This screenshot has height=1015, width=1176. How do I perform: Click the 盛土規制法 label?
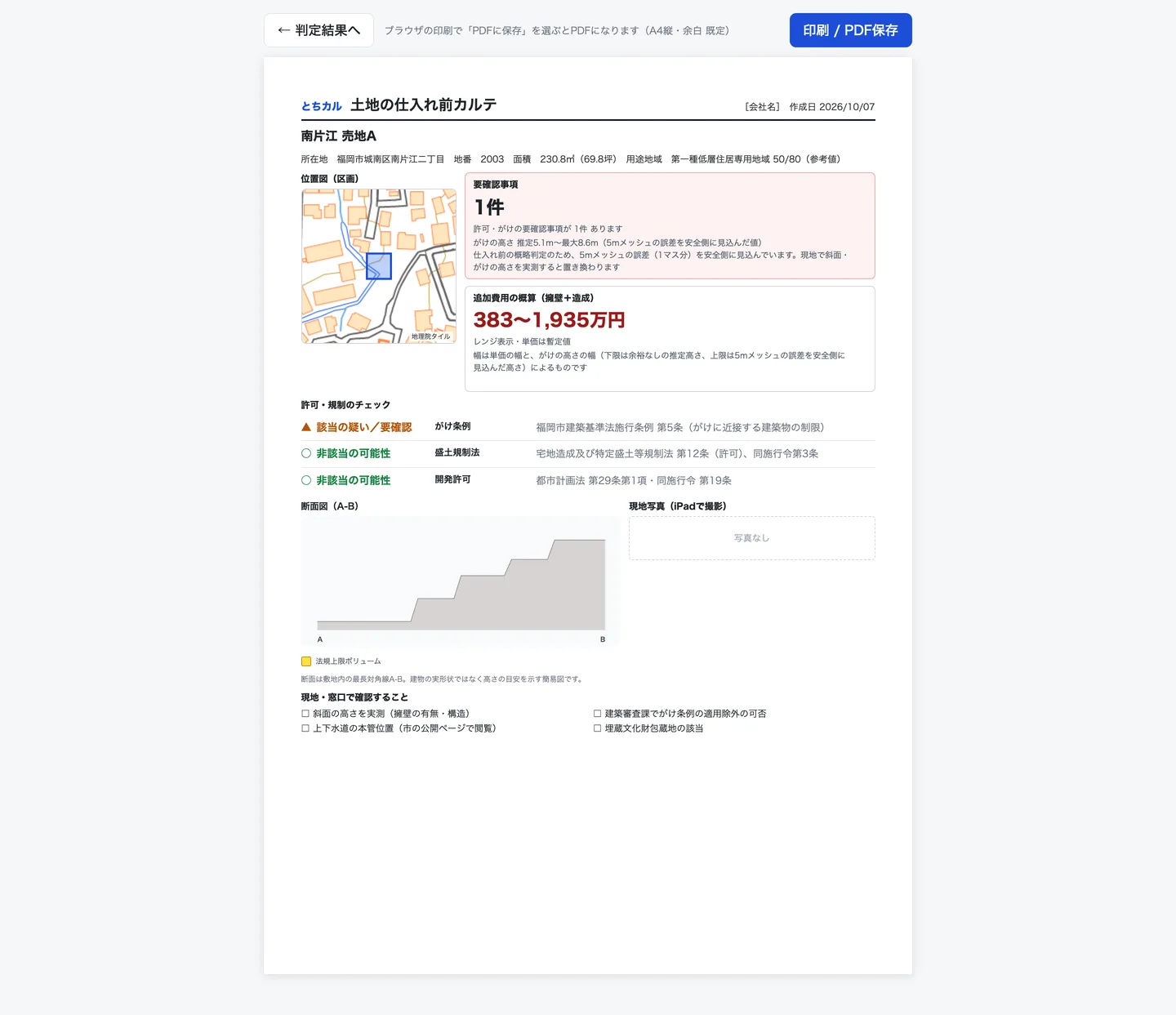[457, 452]
